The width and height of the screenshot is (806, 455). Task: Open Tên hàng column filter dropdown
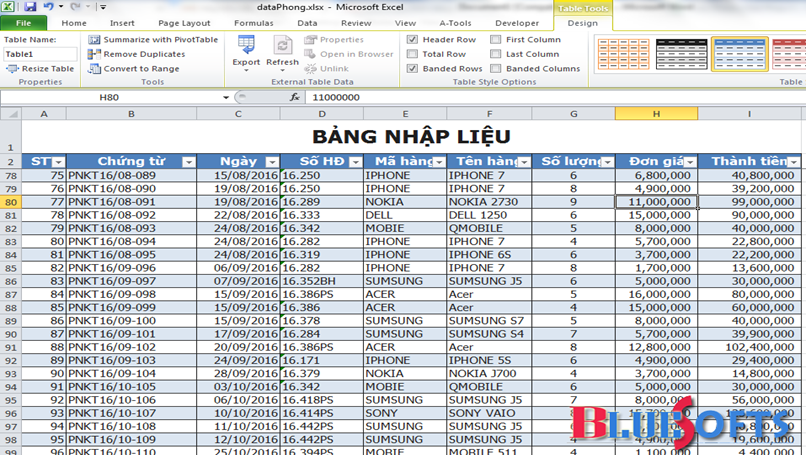point(524,162)
